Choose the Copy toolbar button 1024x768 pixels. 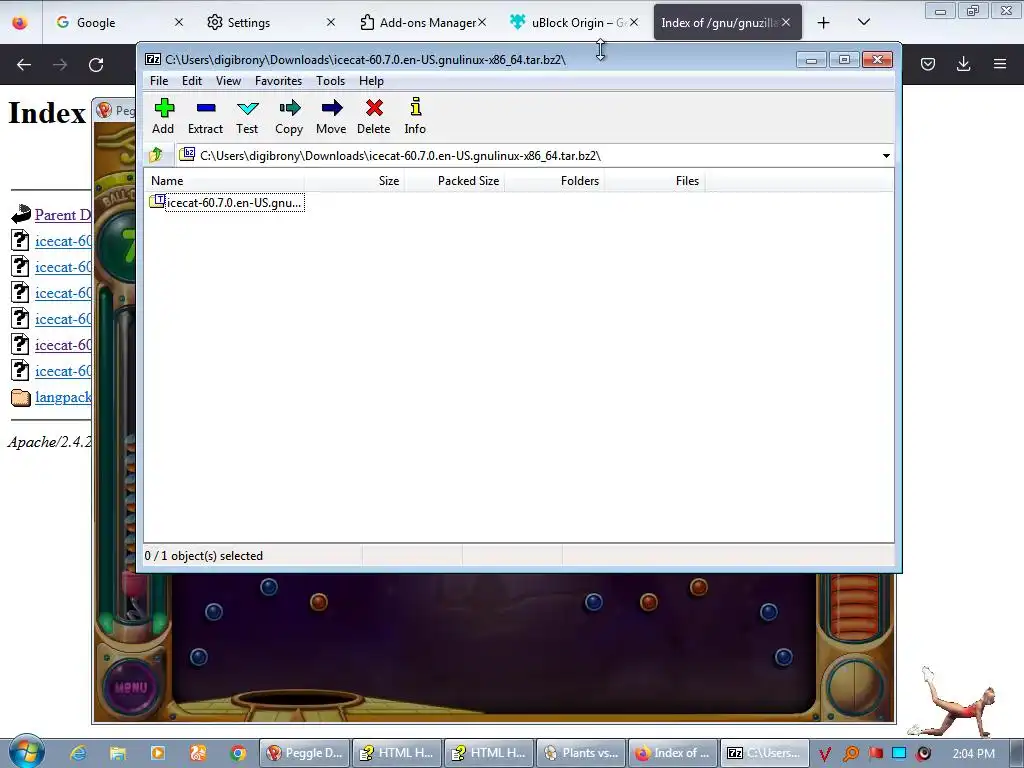pyautogui.click(x=289, y=116)
